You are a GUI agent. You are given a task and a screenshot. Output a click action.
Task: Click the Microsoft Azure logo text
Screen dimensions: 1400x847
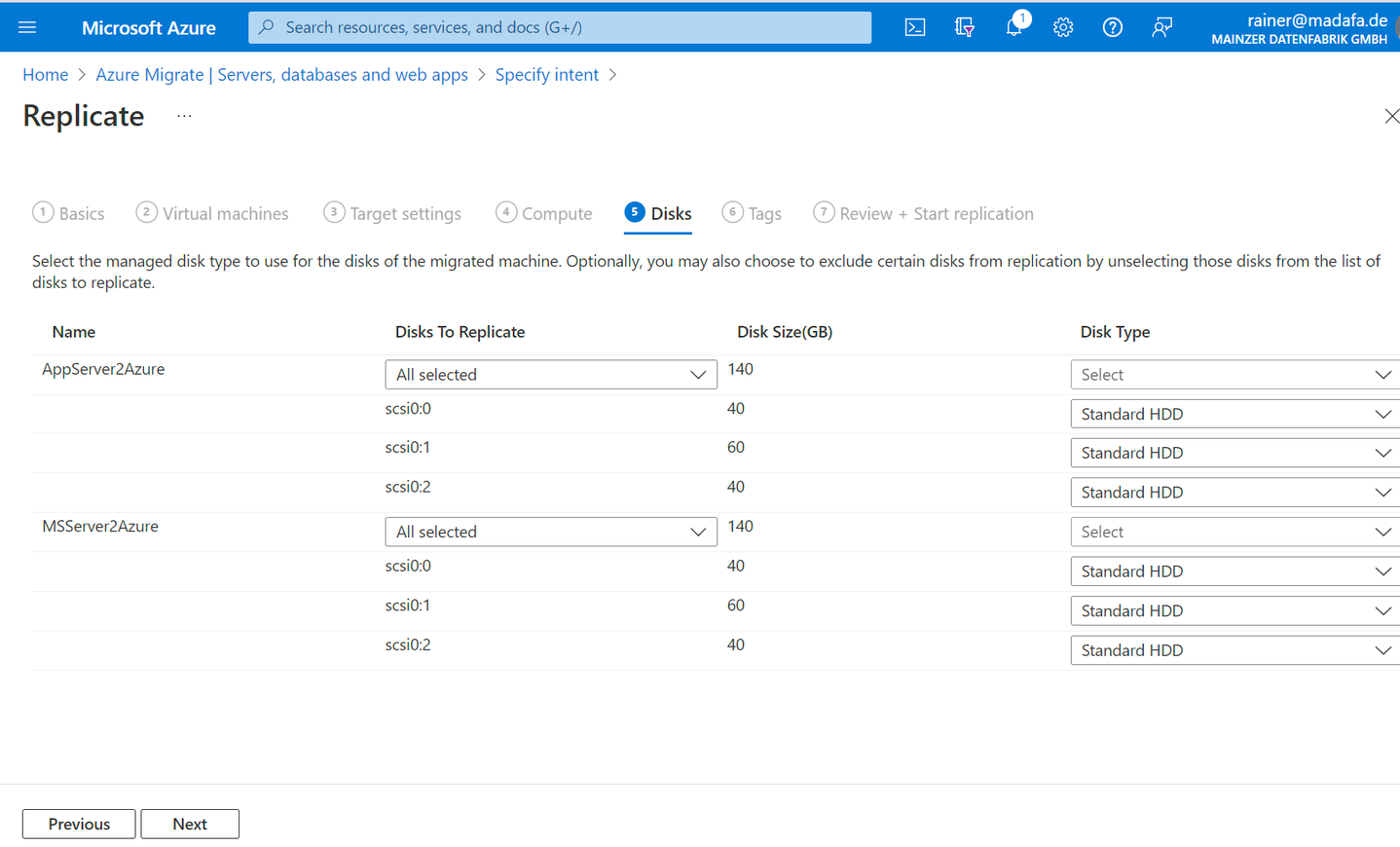(x=149, y=27)
